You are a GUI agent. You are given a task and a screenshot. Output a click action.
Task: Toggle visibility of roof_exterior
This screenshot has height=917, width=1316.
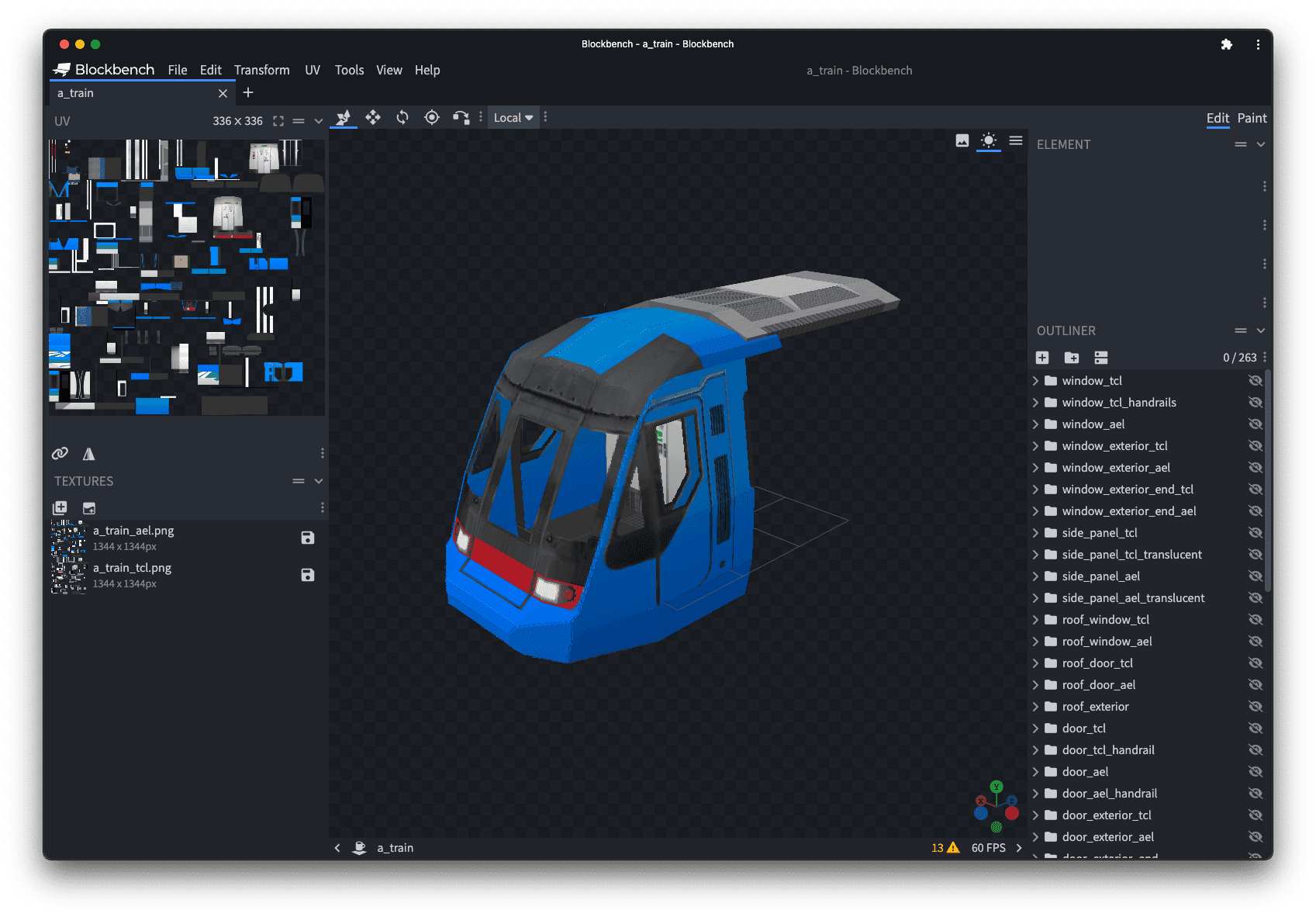tap(1256, 706)
